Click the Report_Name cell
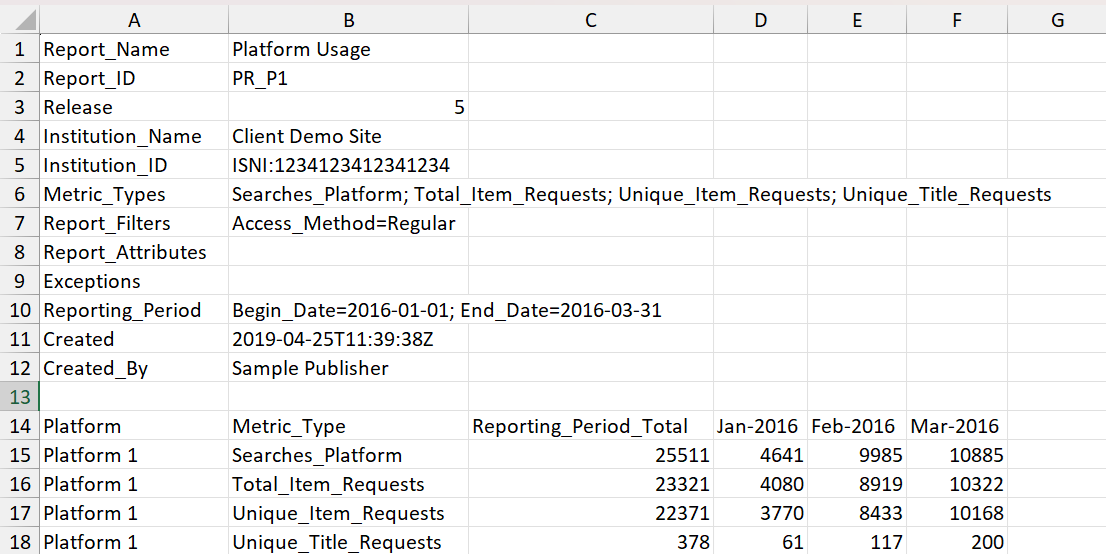The image size is (1106, 554). coord(134,49)
